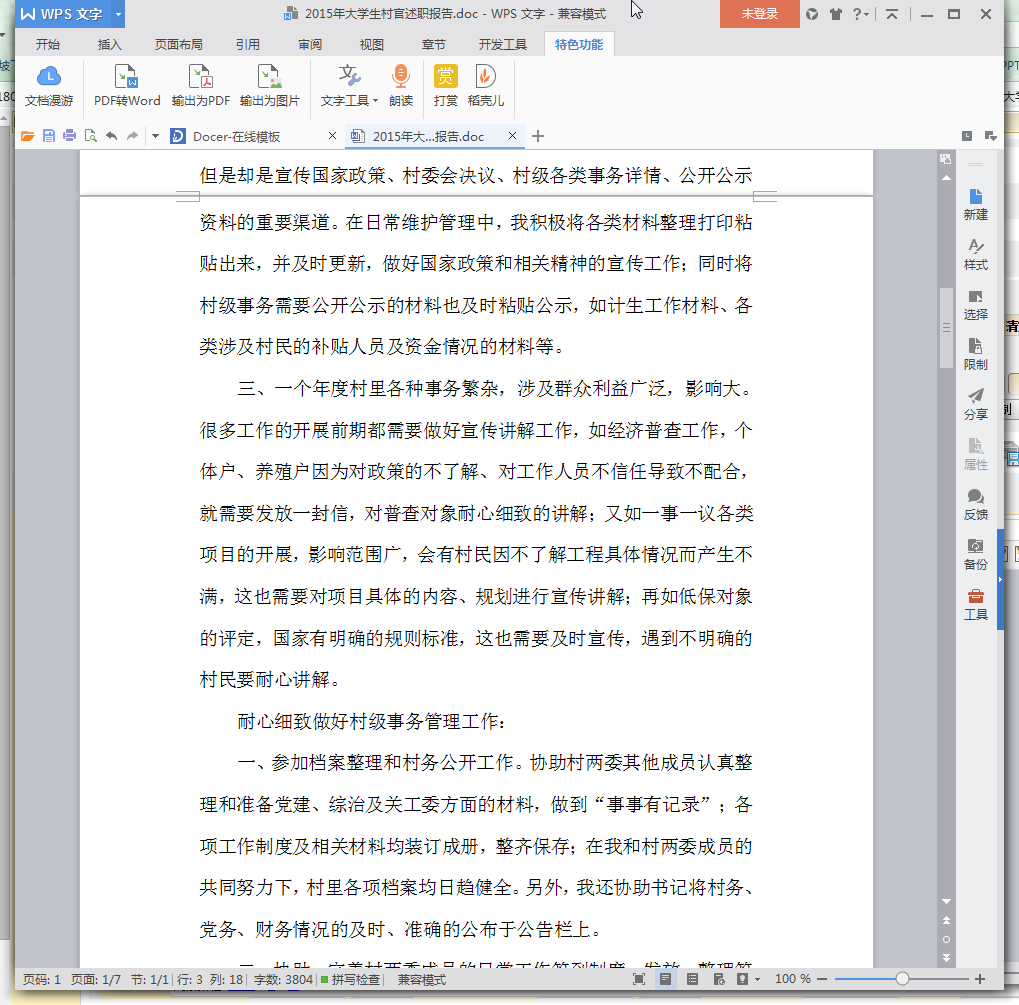
Task: Close the 2015年大...报告.doc tab
Action: click(512, 136)
